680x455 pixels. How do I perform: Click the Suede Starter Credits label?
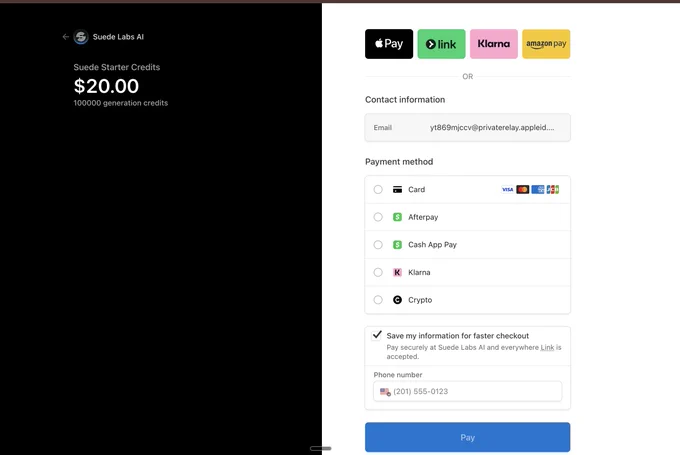[117, 67]
